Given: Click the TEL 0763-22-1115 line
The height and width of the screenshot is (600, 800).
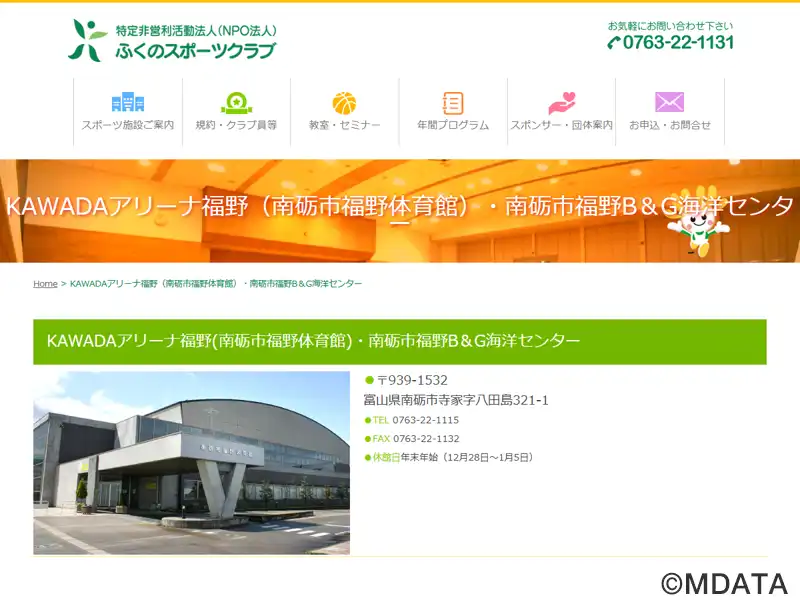Looking at the screenshot, I should (412, 420).
